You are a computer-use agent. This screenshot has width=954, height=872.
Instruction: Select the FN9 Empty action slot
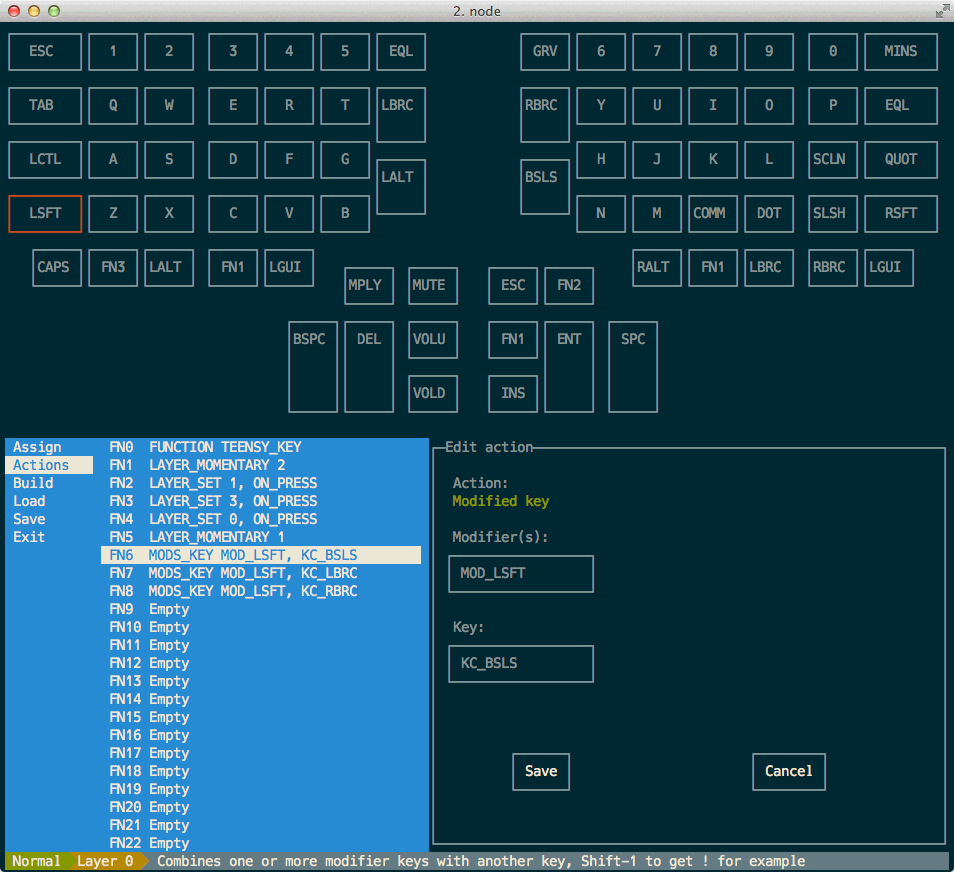[x=150, y=609]
